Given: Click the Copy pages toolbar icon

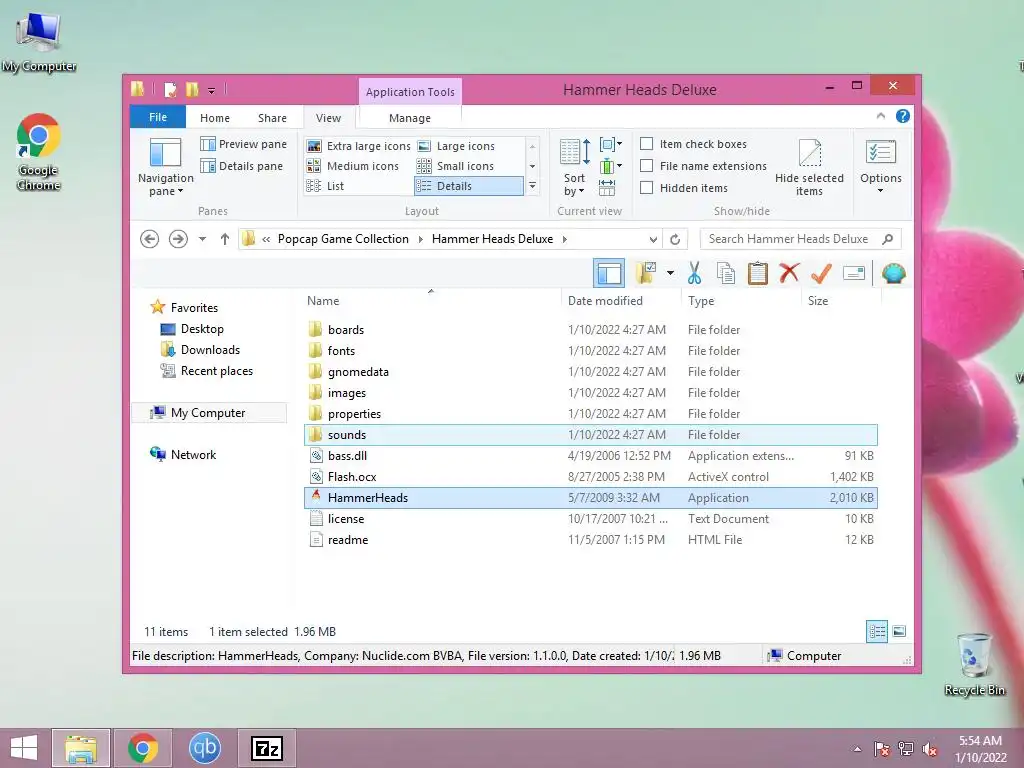Looking at the screenshot, I should click(x=726, y=273).
